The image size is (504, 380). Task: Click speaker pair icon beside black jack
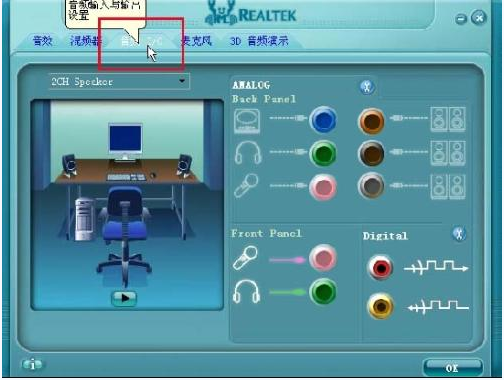pos(448,153)
